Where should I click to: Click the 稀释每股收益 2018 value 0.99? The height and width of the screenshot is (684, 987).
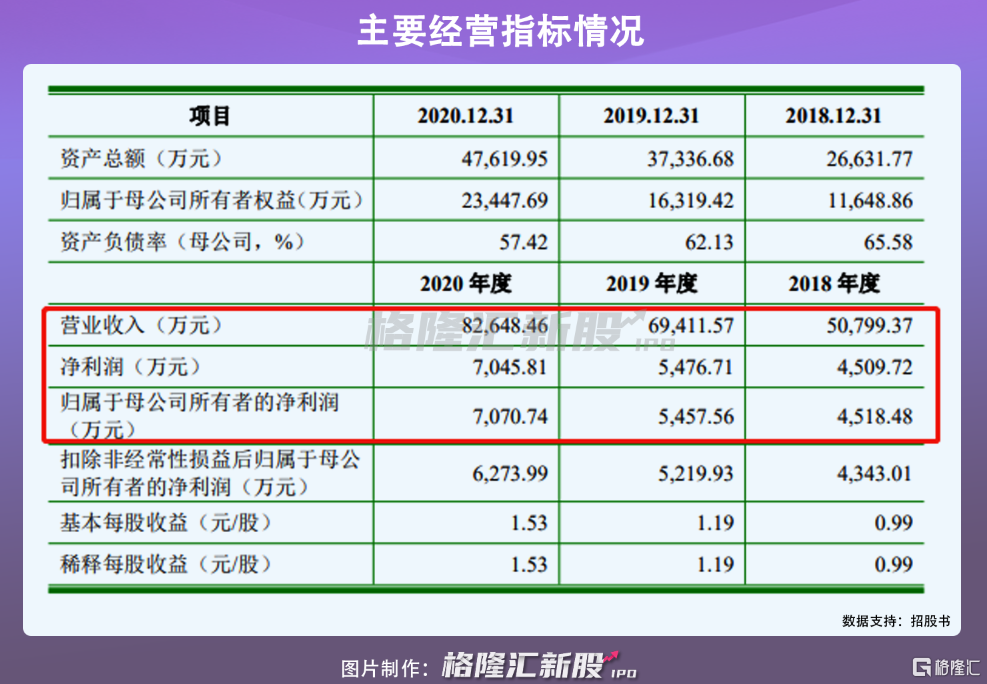point(892,564)
